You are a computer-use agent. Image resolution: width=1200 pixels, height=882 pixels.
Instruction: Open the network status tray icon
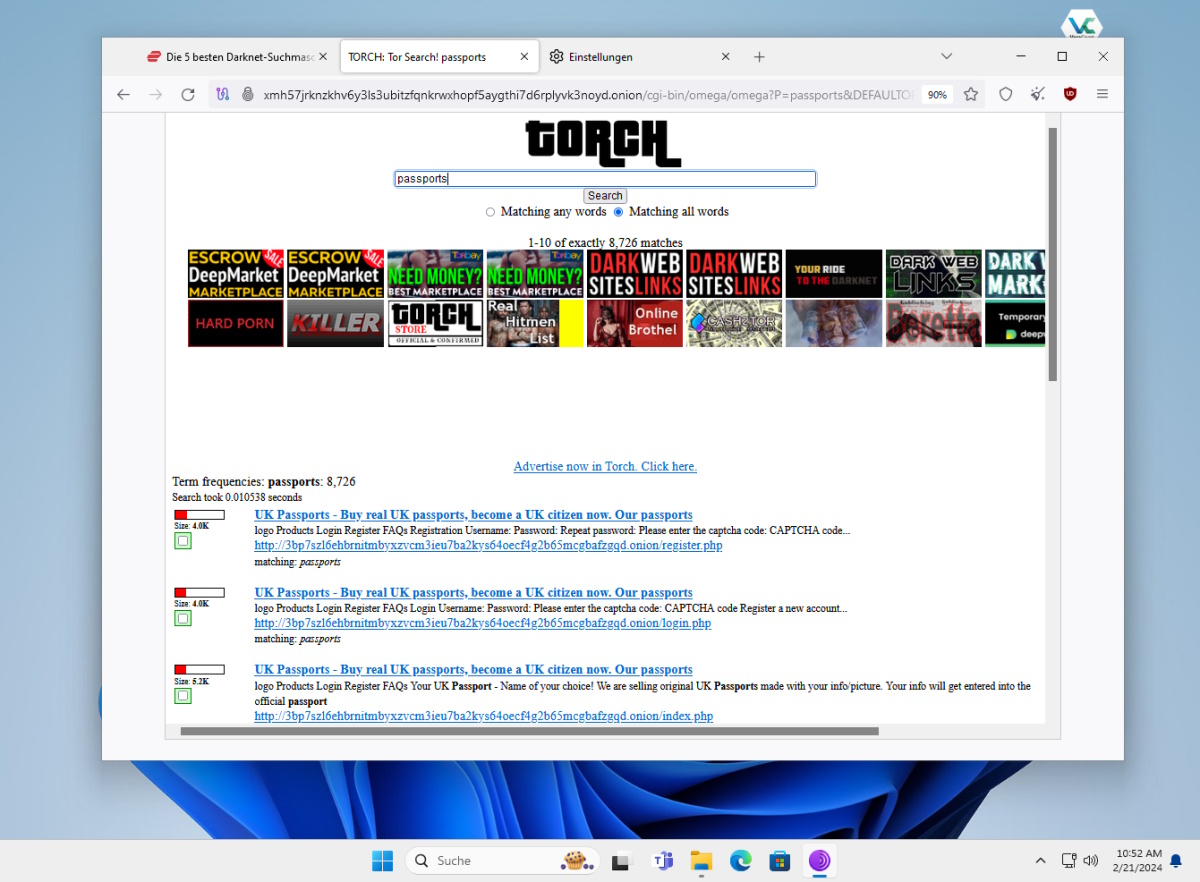1068,860
